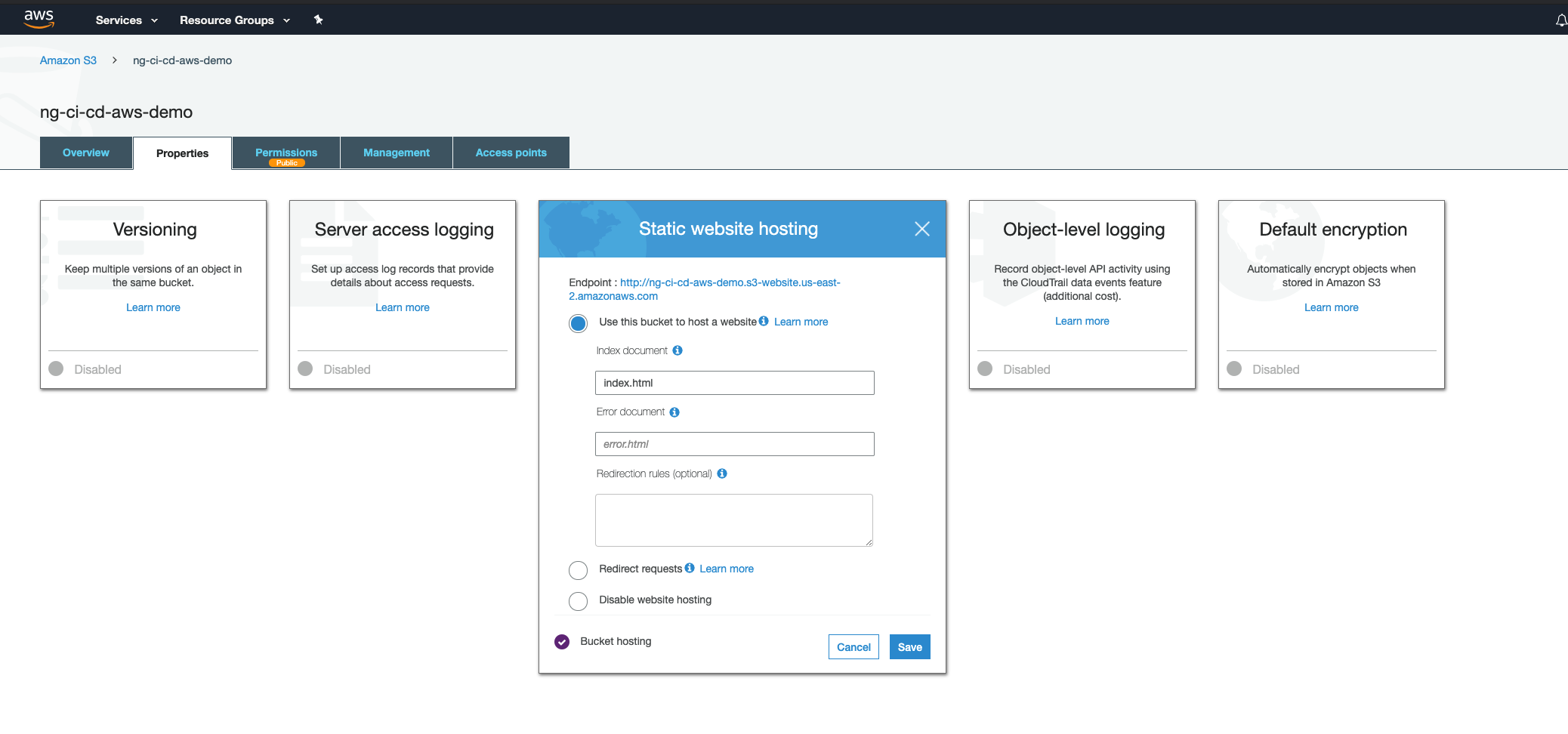The height and width of the screenshot is (734, 1568).
Task: Go to the Management tab
Action: tap(397, 153)
